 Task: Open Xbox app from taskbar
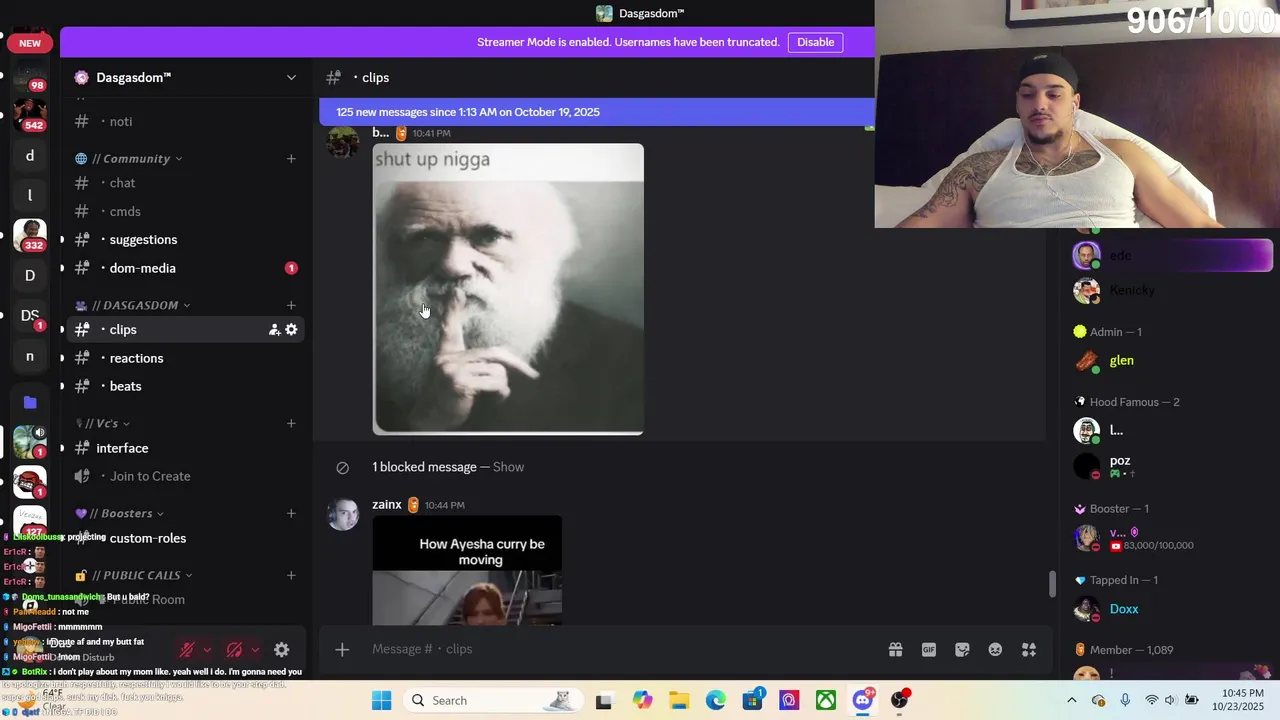(x=826, y=700)
